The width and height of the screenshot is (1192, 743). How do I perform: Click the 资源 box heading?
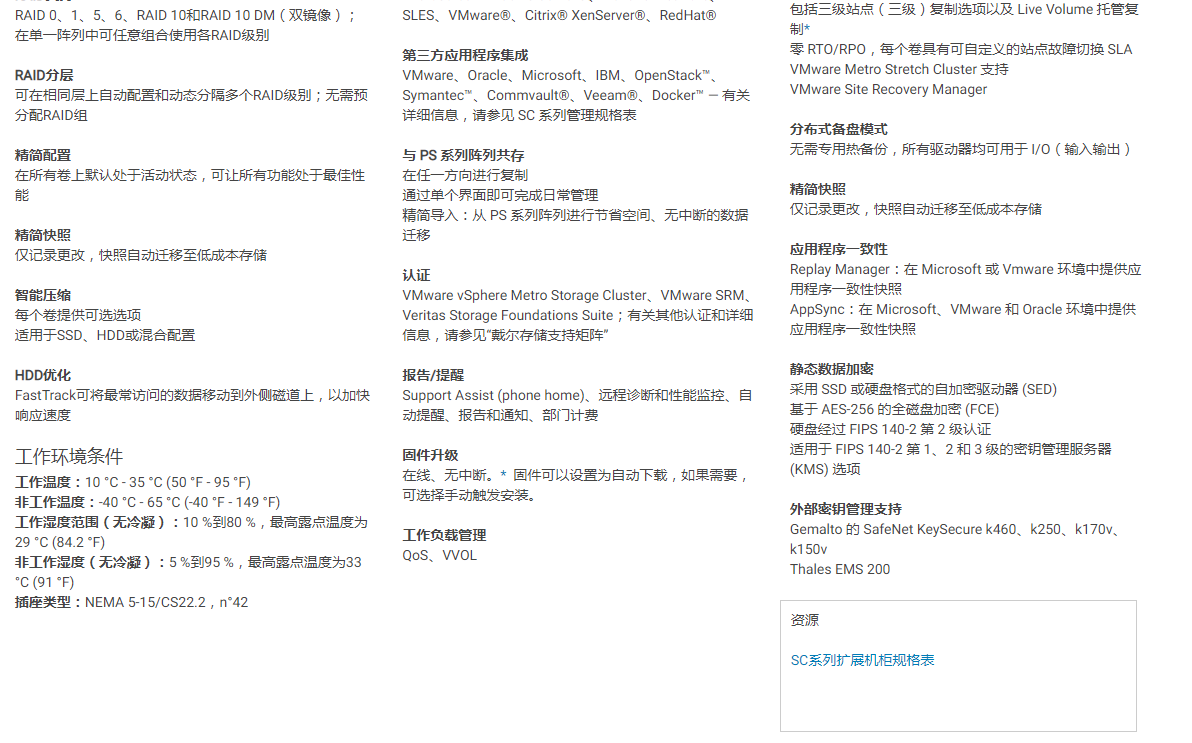(x=804, y=620)
